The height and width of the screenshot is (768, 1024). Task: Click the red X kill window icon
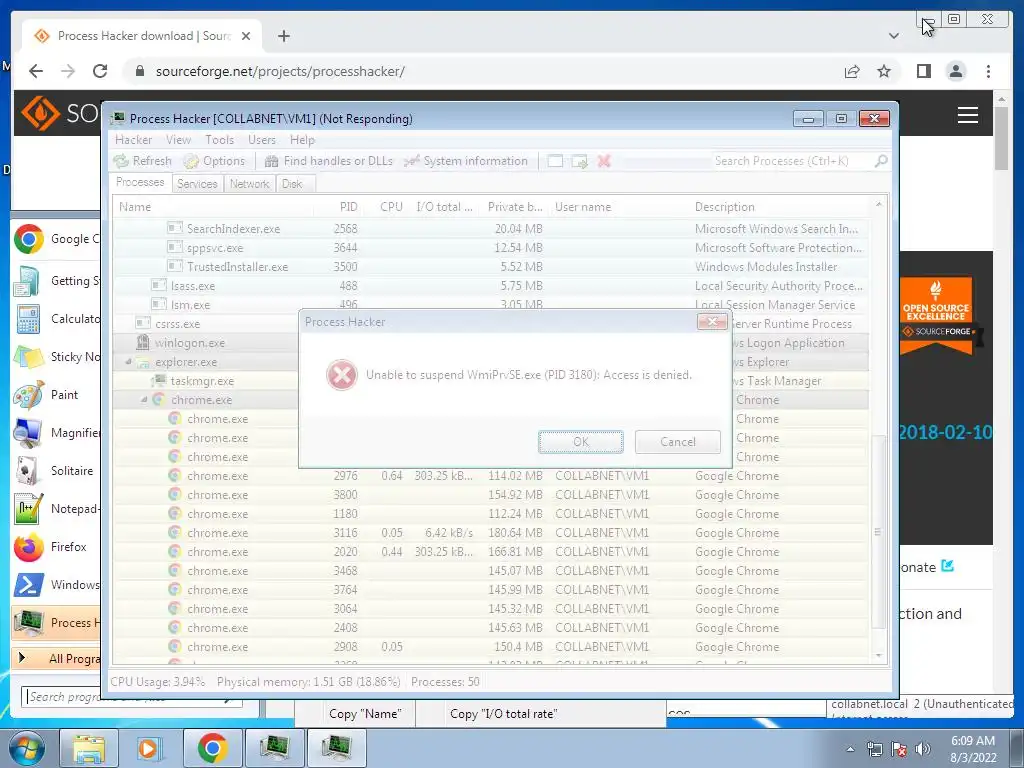coord(604,161)
